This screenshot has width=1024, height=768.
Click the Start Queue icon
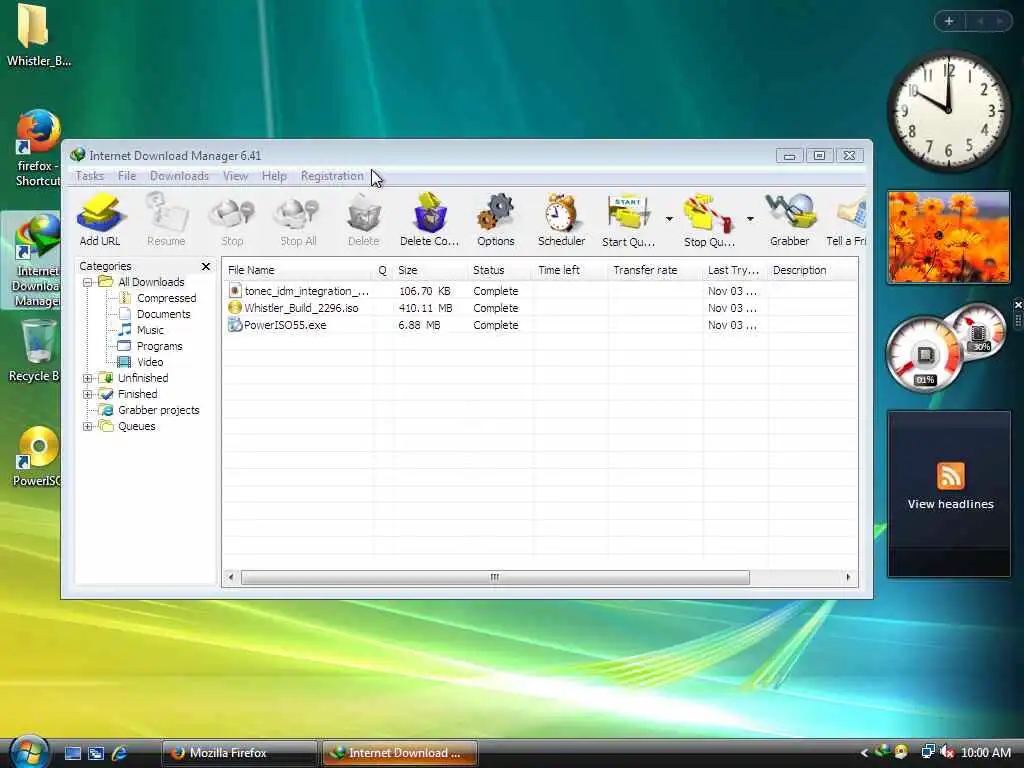[628, 220]
